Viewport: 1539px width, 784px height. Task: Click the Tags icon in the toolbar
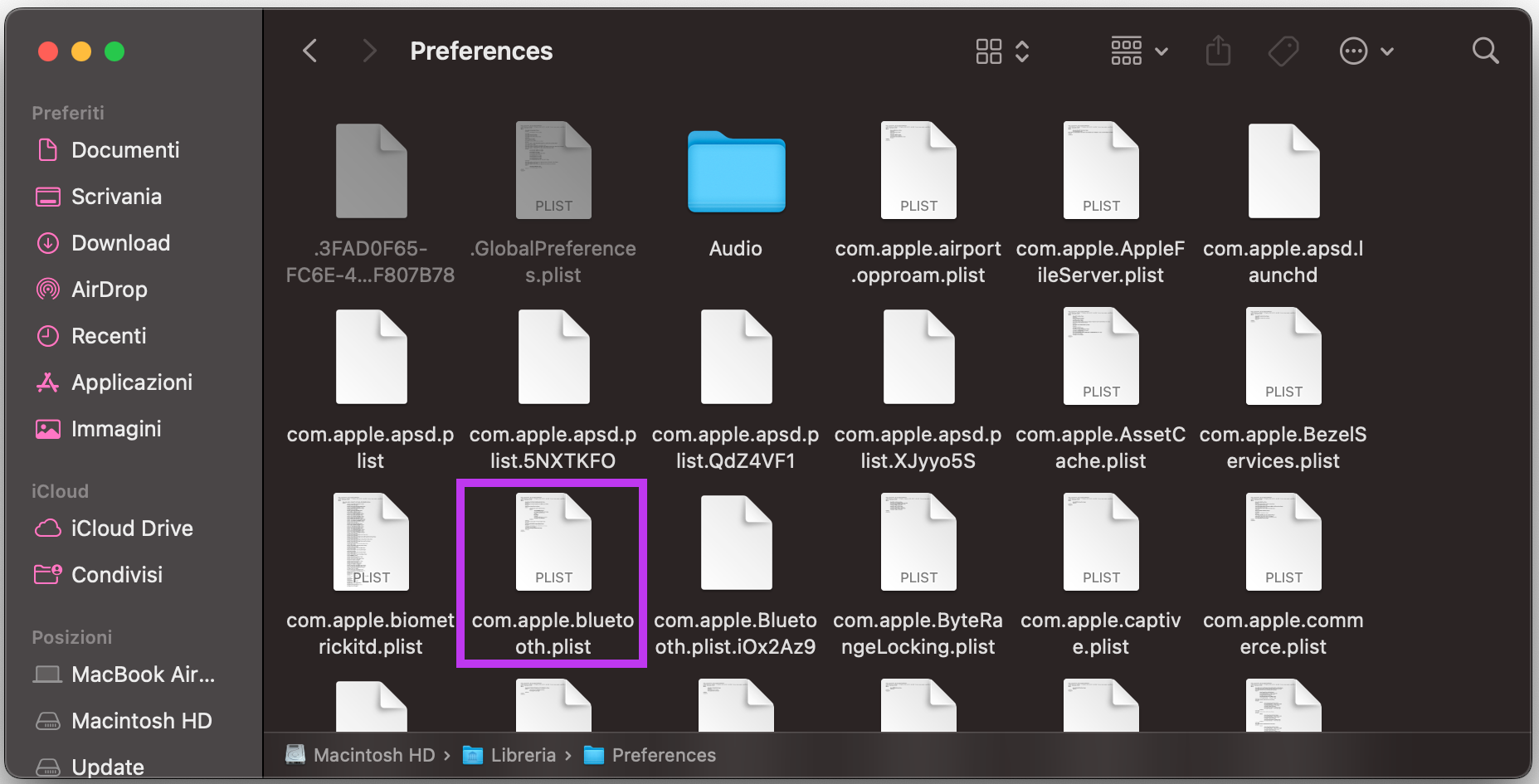pos(1283,51)
